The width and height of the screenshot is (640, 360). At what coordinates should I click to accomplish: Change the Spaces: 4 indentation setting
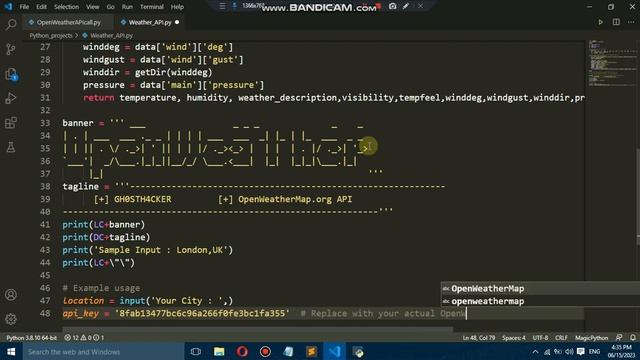pyautogui.click(x=514, y=338)
